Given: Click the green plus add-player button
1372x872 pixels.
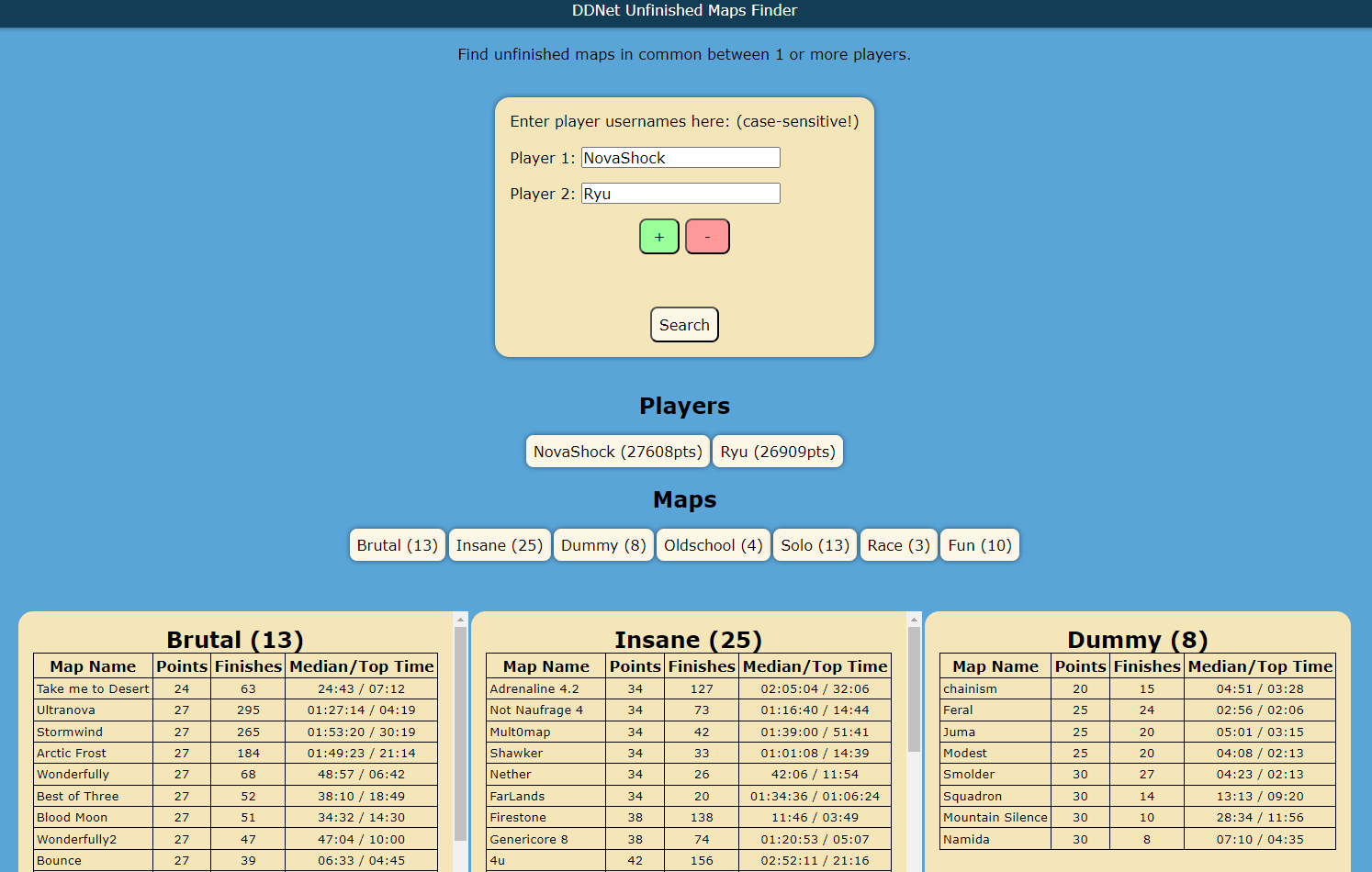Looking at the screenshot, I should coord(659,237).
